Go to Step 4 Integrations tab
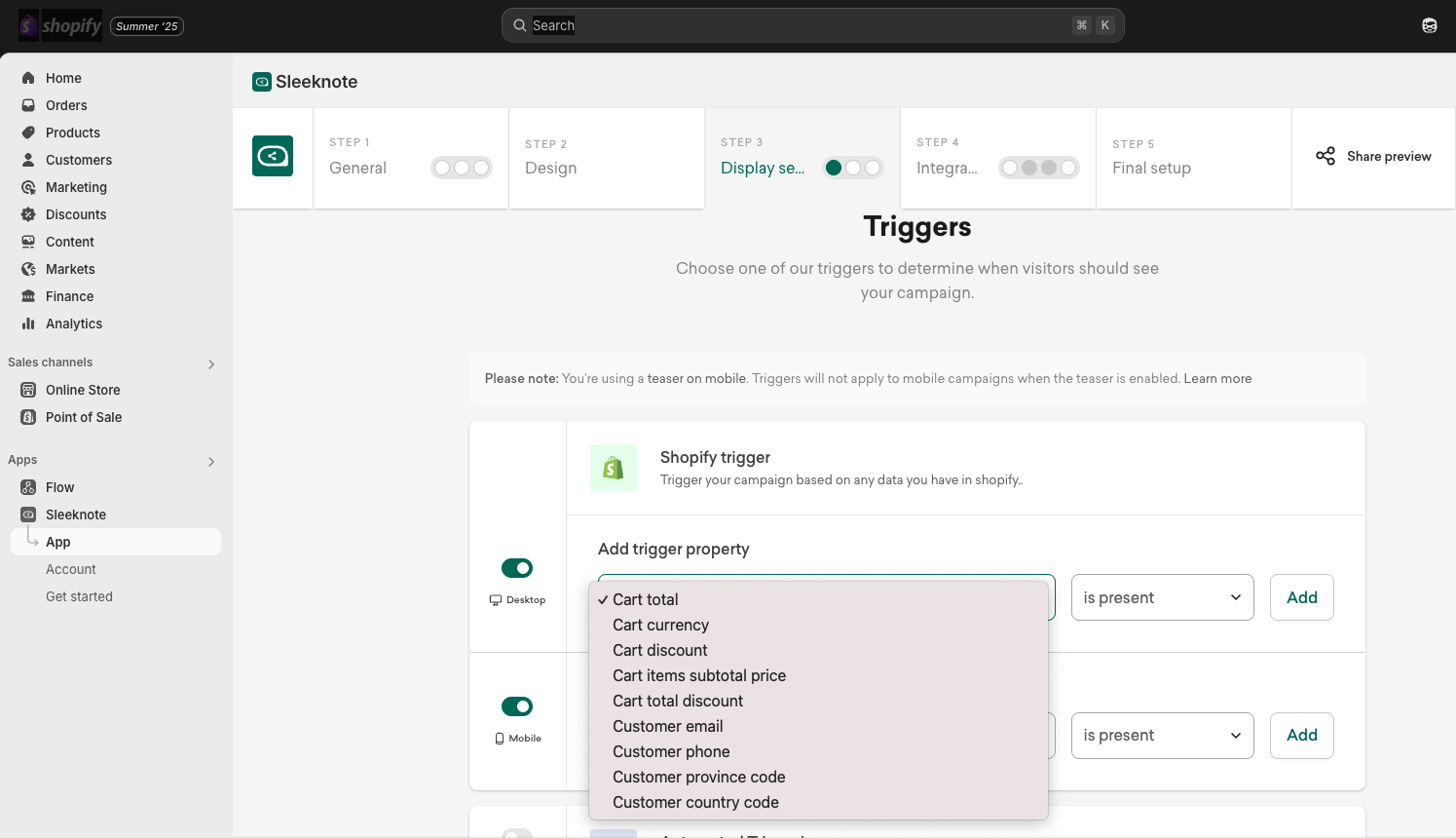 pos(998,158)
